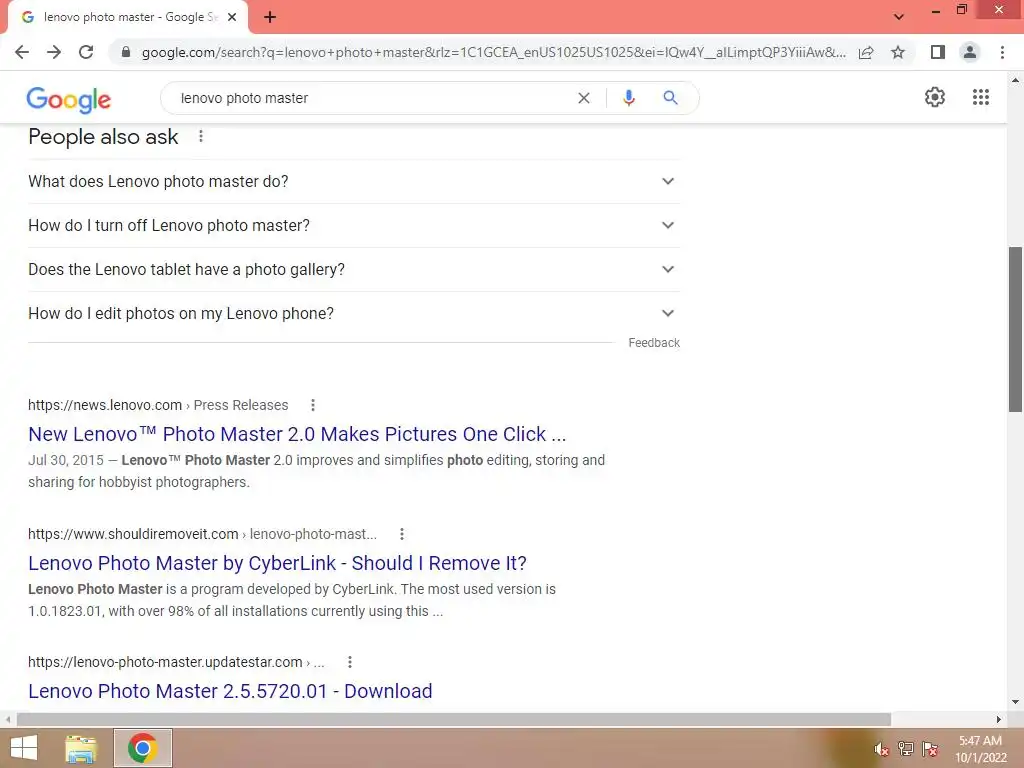The height and width of the screenshot is (768, 1024).
Task: Go to the Google homepage via the logo
Action: coord(69,99)
